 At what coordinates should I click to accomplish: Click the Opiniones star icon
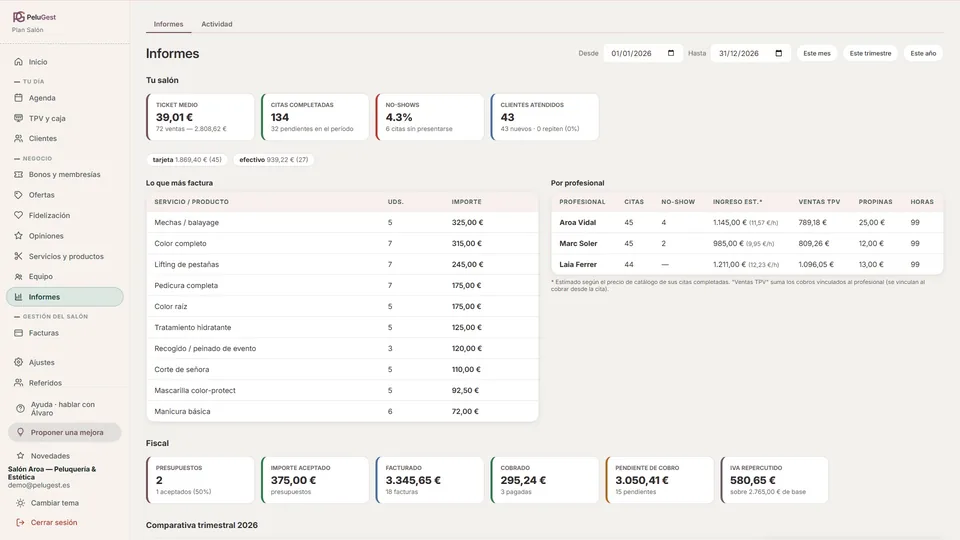tap(18, 236)
